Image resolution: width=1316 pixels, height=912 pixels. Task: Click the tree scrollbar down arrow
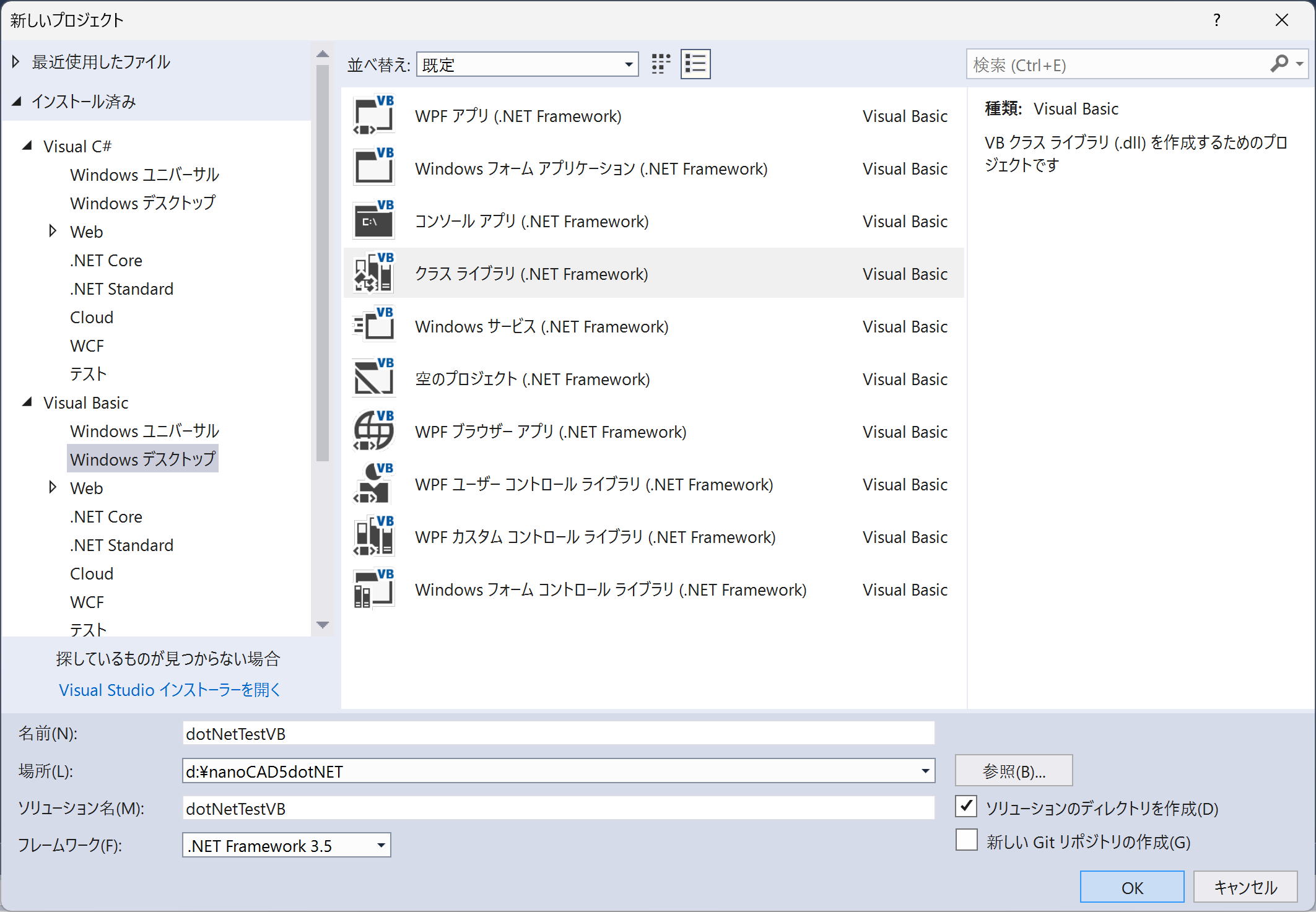point(322,625)
